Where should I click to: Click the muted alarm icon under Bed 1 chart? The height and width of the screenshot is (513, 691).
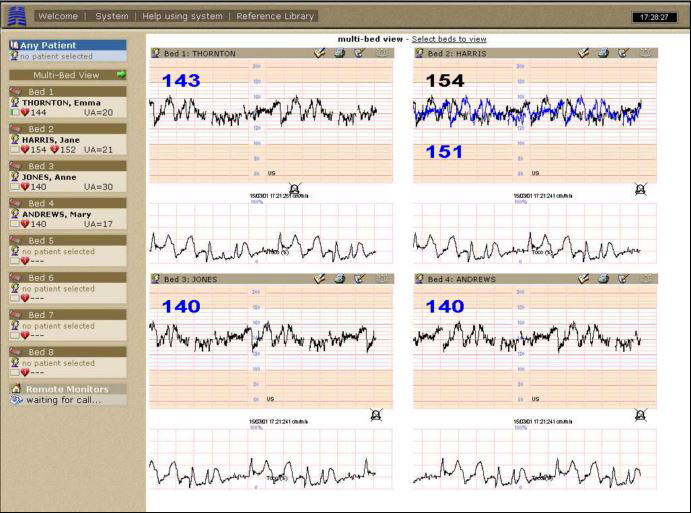[294, 188]
